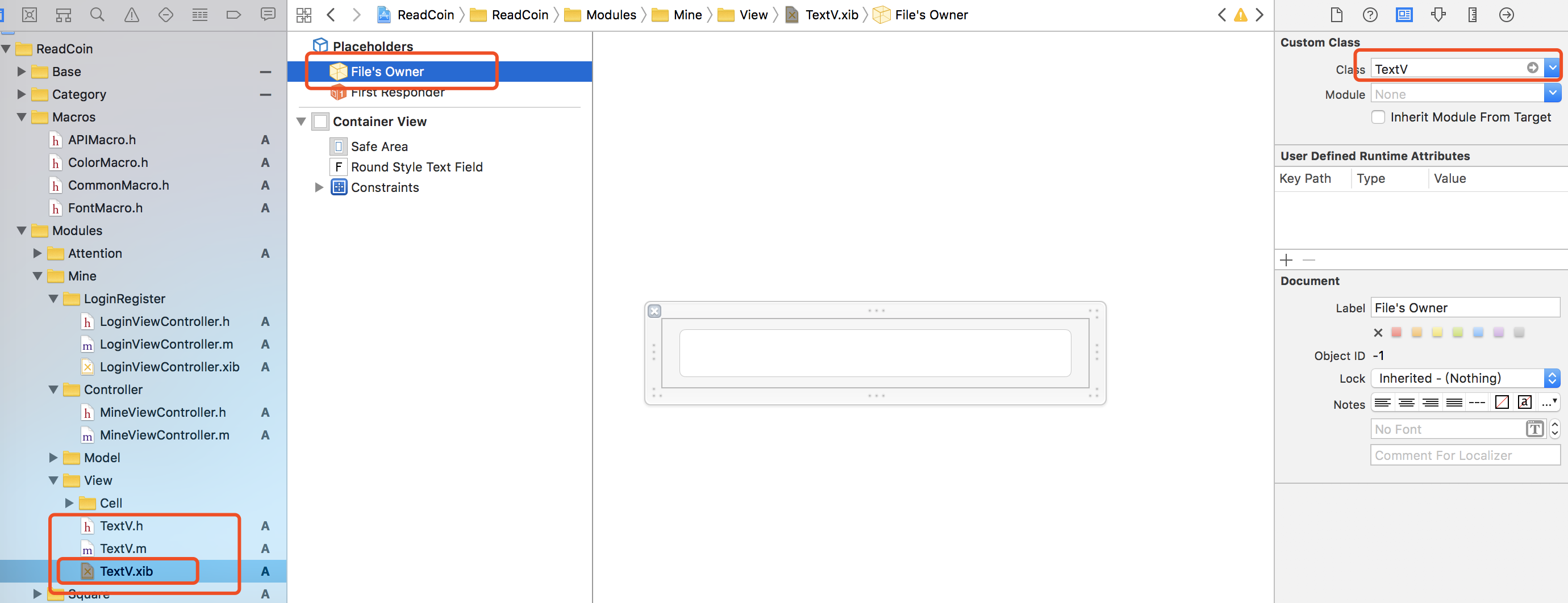Collapse the LoginRegister folder
Image resolution: width=1568 pixels, height=603 pixels.
(x=53, y=299)
